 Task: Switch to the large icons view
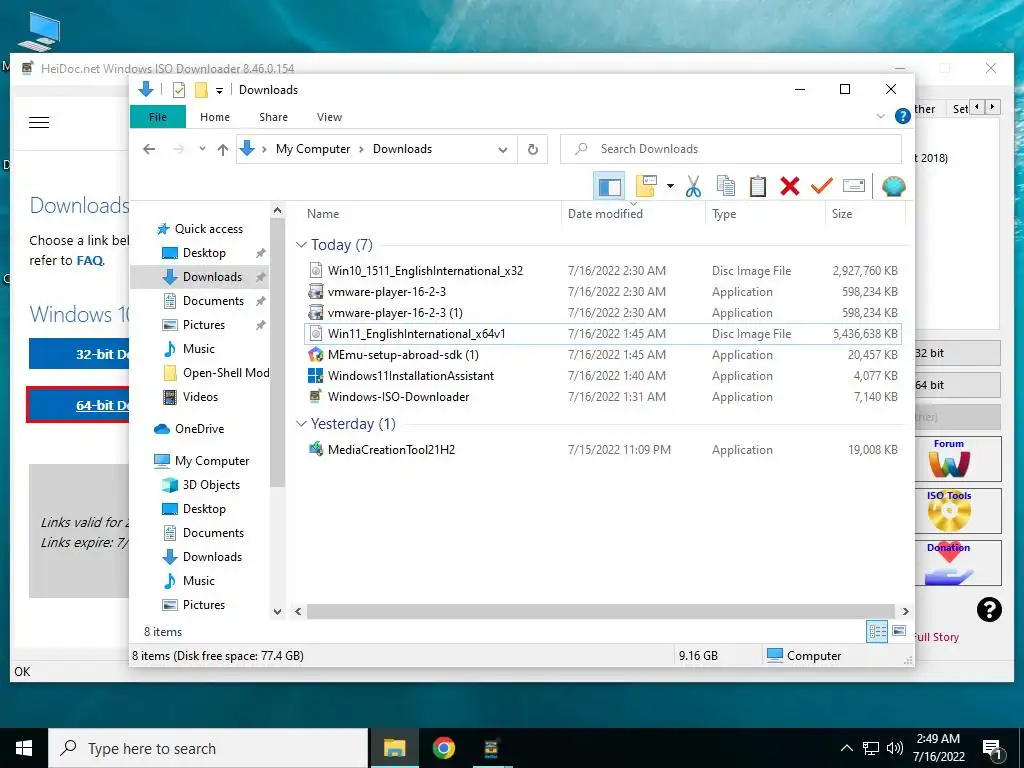click(899, 631)
